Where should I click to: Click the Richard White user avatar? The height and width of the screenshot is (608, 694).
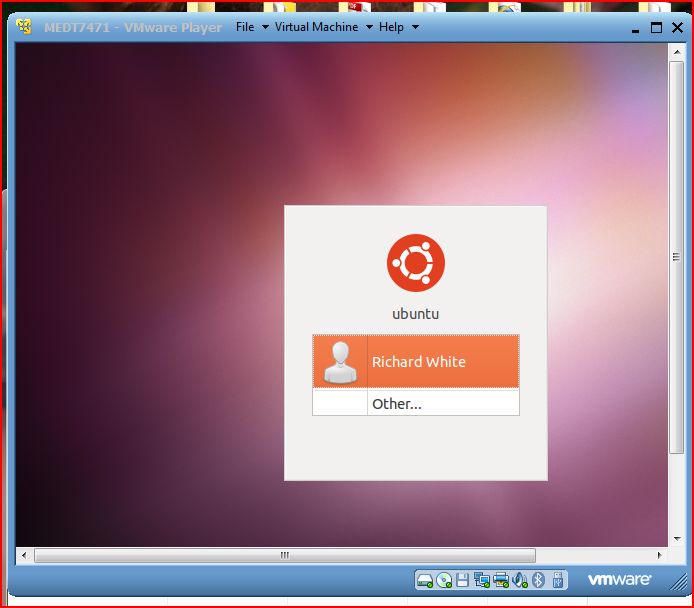340,362
